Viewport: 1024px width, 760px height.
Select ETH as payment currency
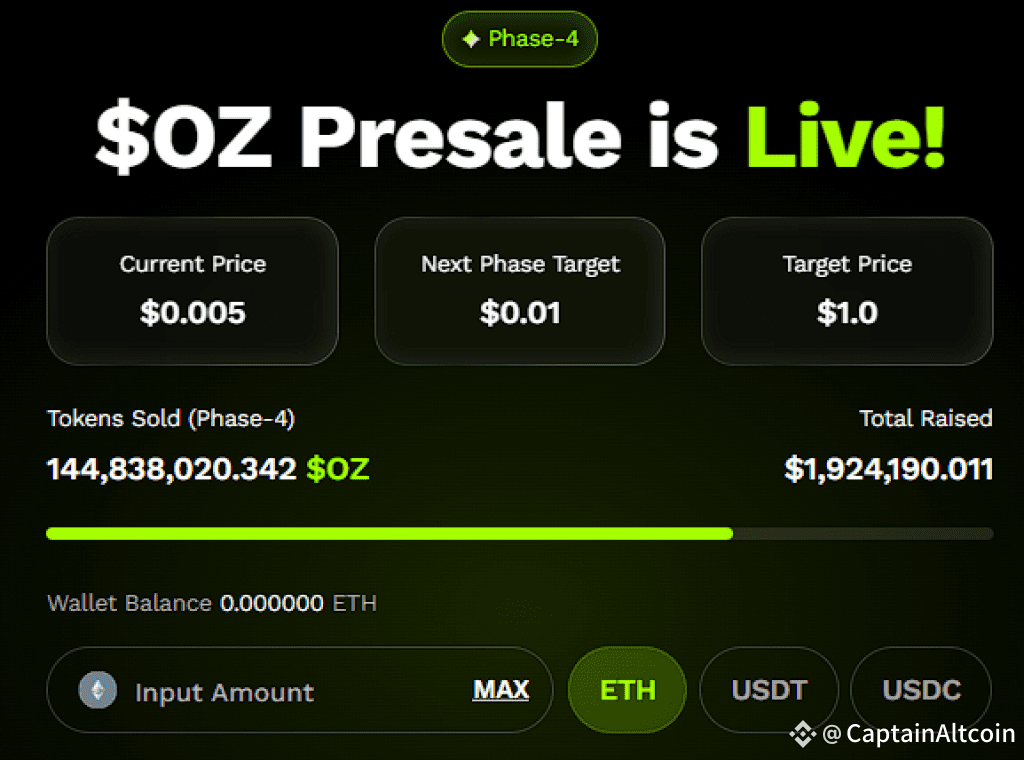click(627, 689)
